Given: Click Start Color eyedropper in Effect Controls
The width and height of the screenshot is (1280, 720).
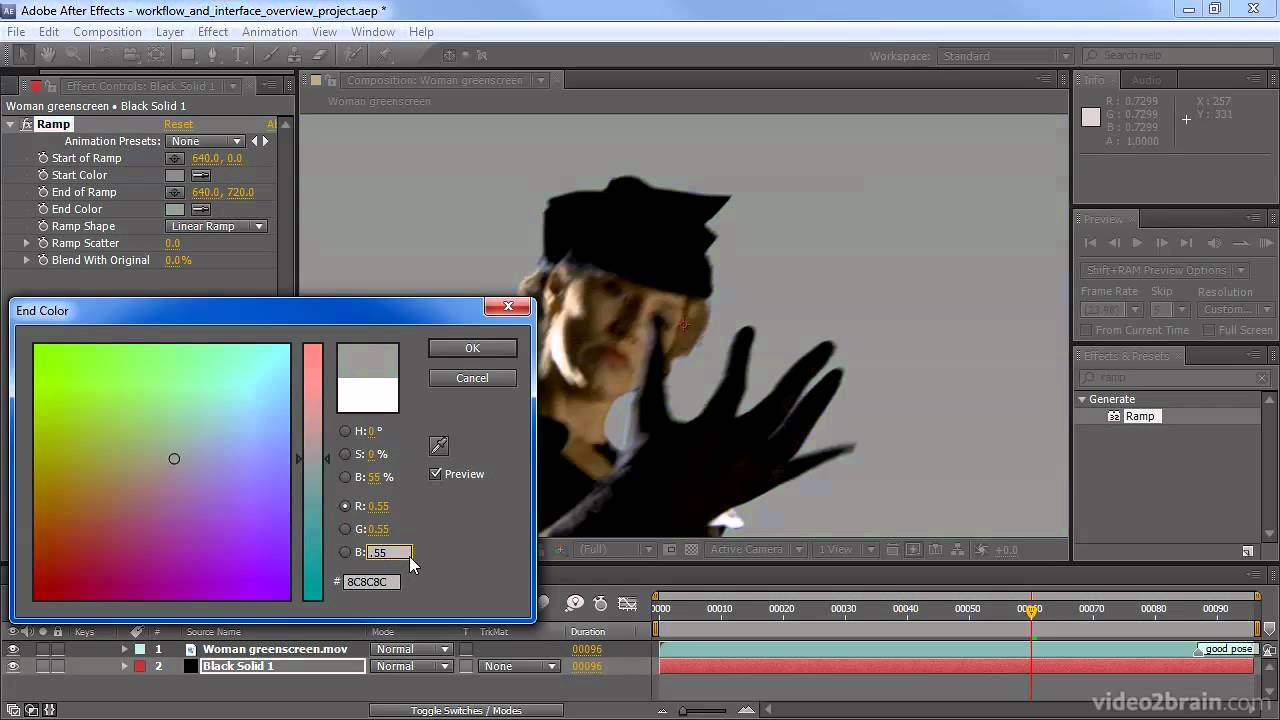Looking at the screenshot, I should click(x=201, y=175).
